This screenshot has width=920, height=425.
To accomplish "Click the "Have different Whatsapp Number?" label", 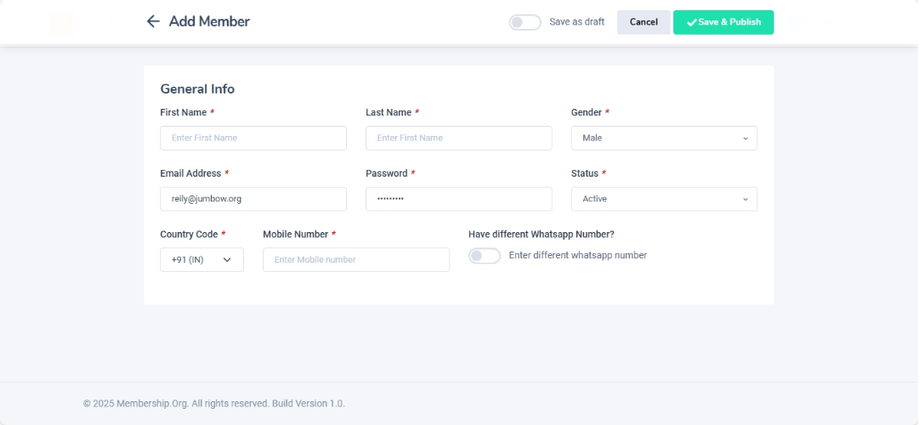I will [541, 234].
